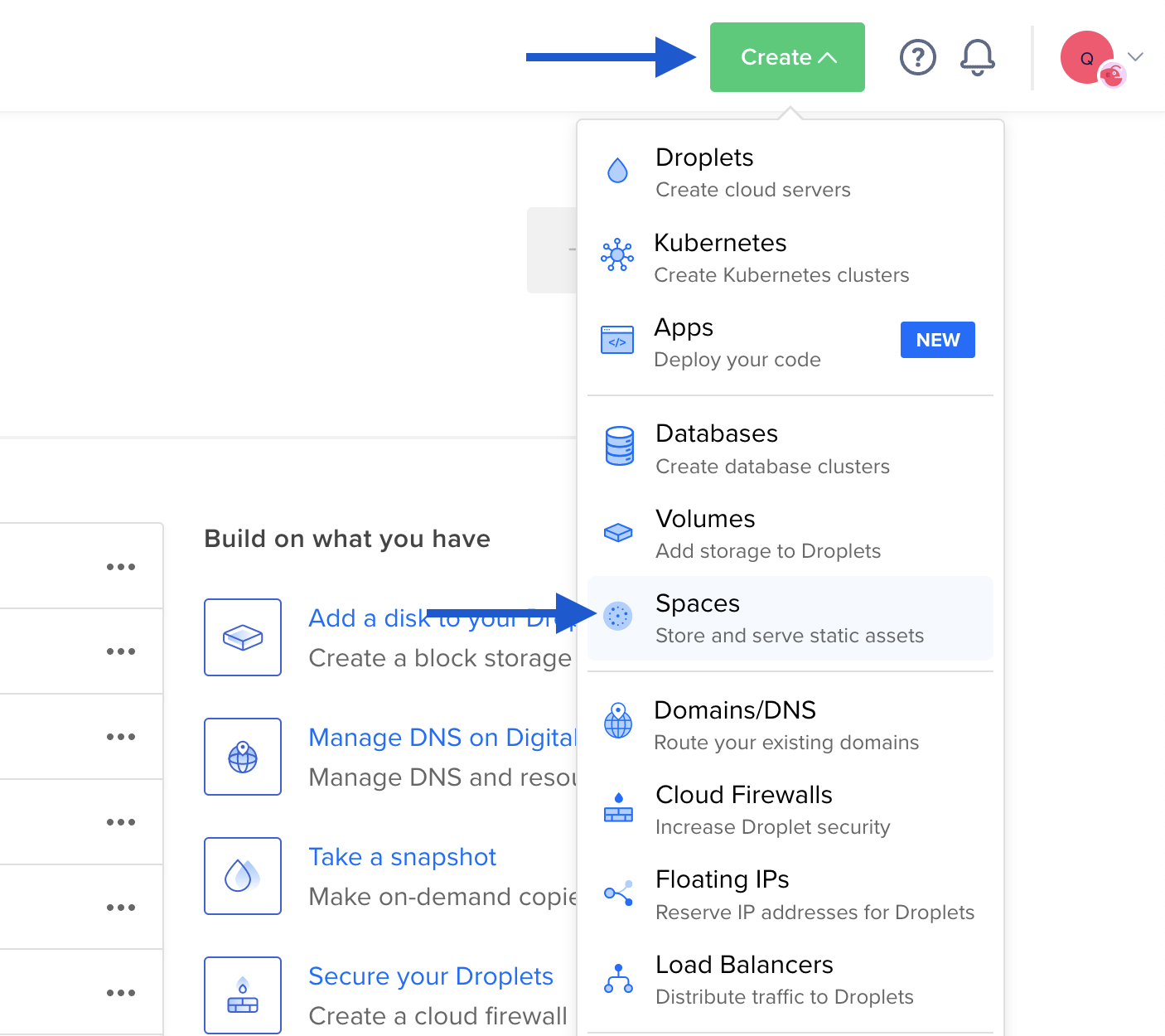
Task: Click the green Create button
Action: coord(786,56)
